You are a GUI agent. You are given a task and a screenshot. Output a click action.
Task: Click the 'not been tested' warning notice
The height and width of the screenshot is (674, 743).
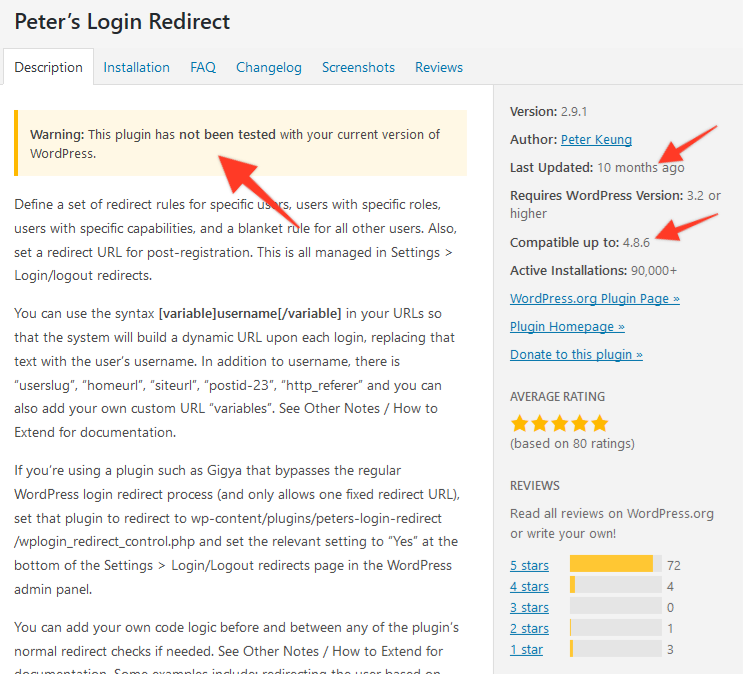click(x=241, y=143)
